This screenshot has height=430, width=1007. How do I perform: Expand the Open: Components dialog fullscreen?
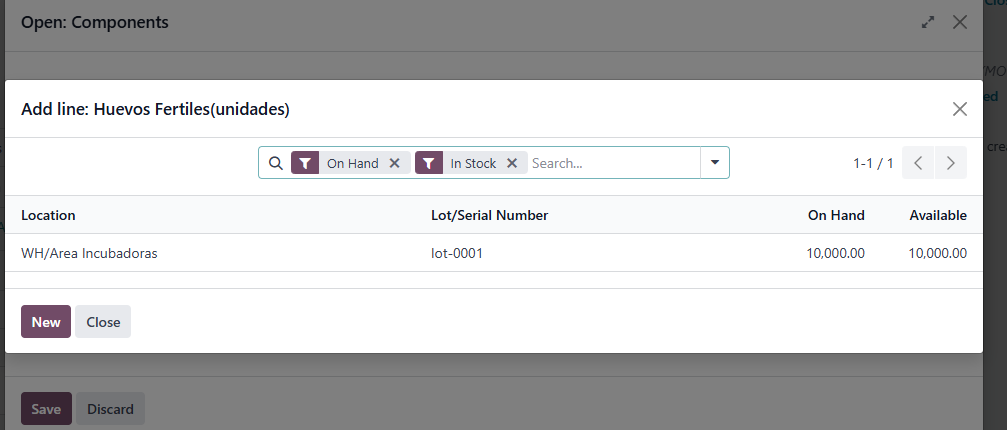point(927,22)
